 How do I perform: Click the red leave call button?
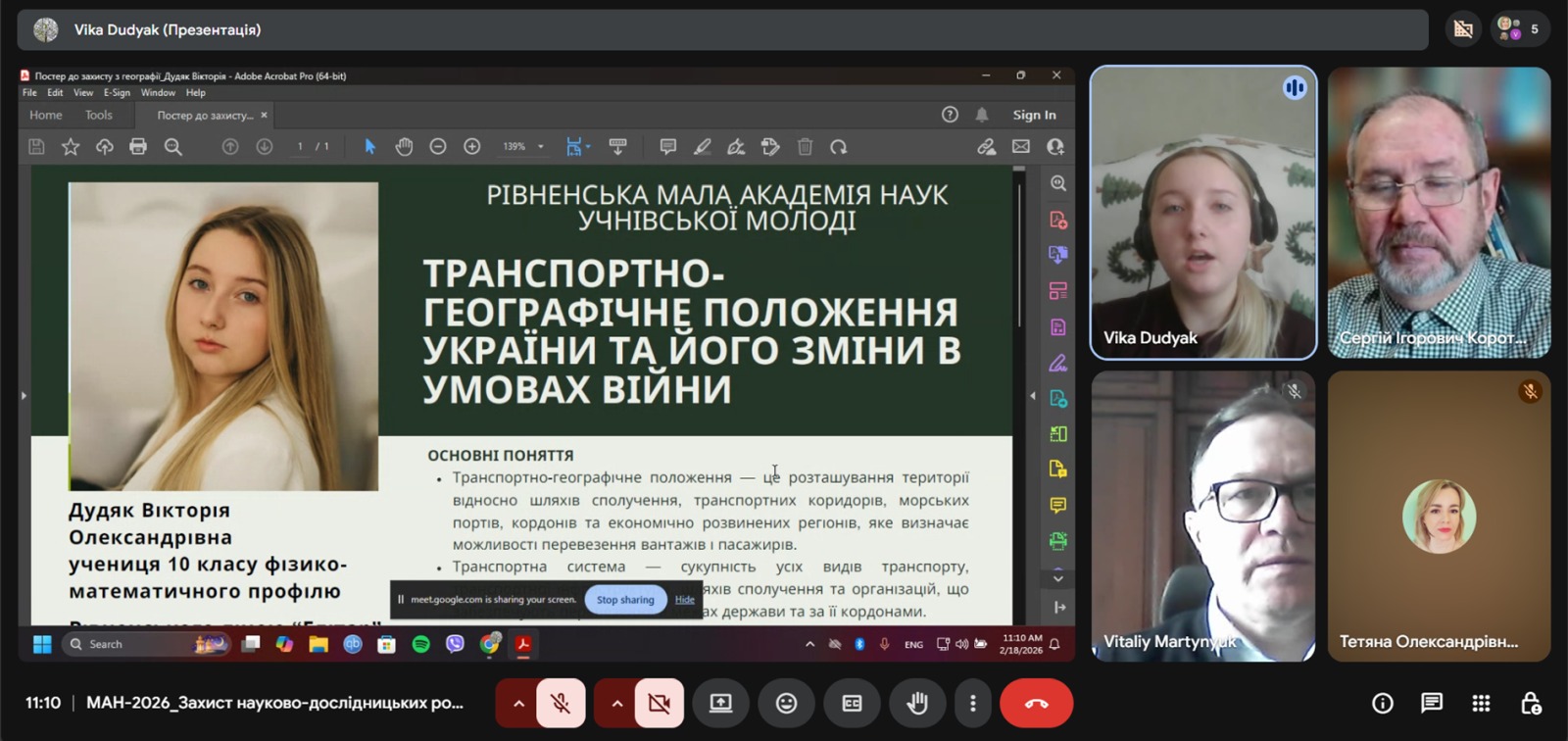click(1036, 704)
